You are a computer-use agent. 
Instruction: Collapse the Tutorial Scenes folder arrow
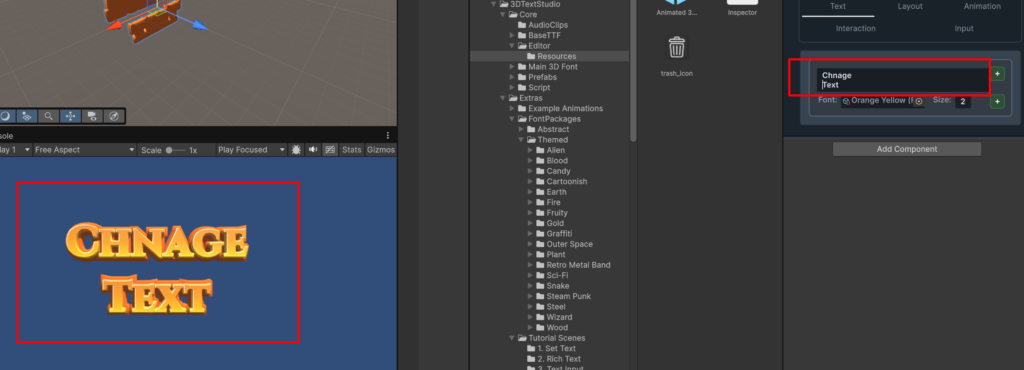pos(513,338)
